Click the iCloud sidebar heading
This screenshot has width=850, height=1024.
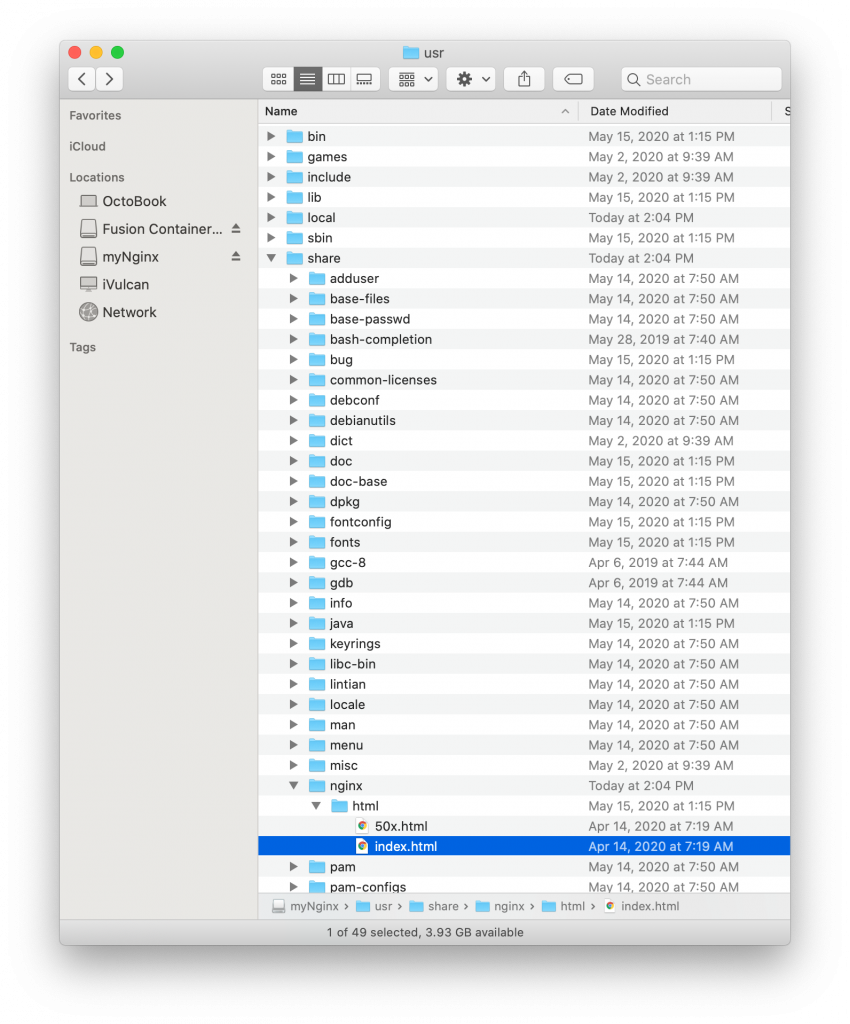pos(87,146)
